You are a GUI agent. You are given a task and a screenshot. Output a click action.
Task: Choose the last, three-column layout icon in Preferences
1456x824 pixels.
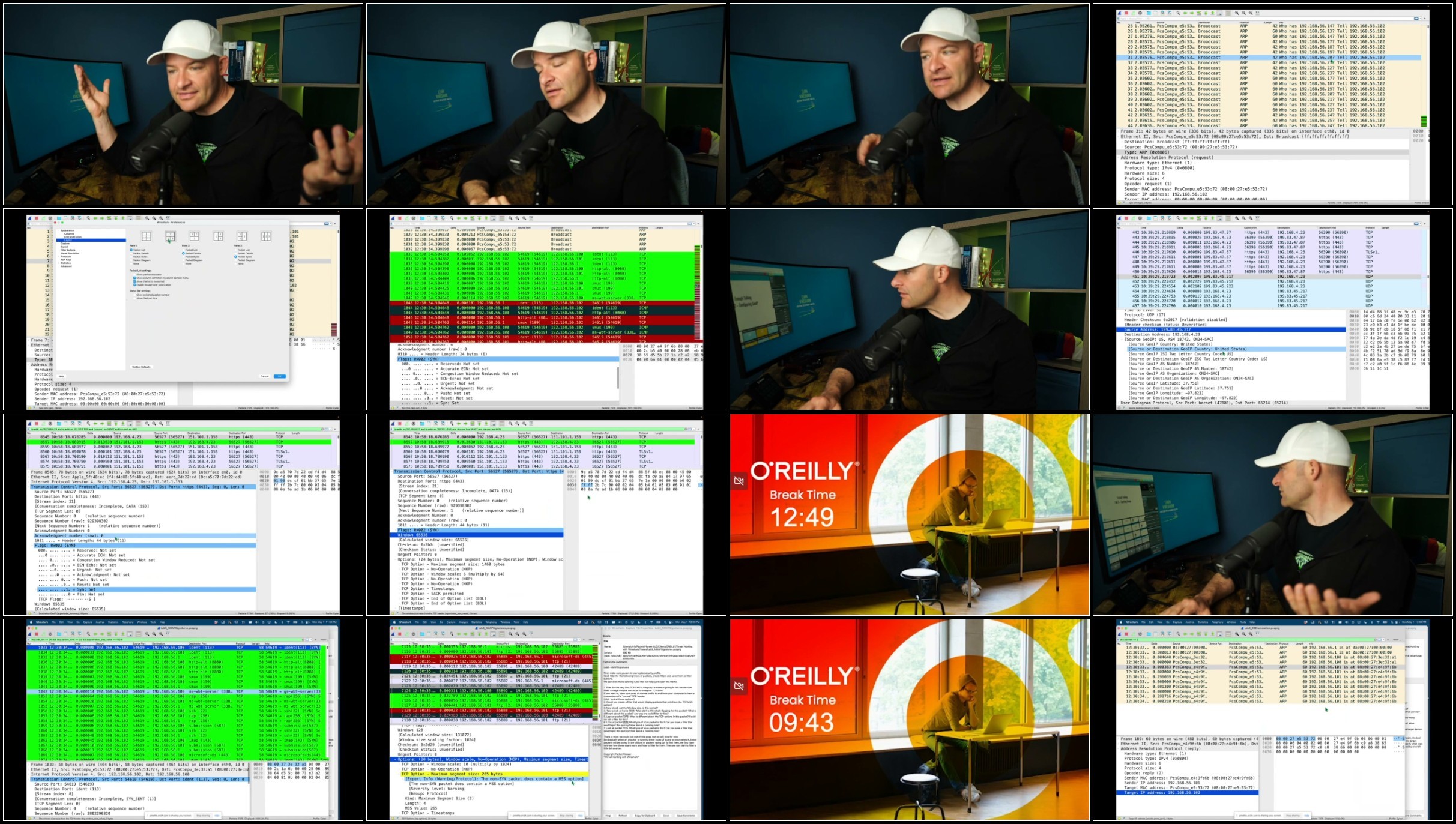click(266, 236)
